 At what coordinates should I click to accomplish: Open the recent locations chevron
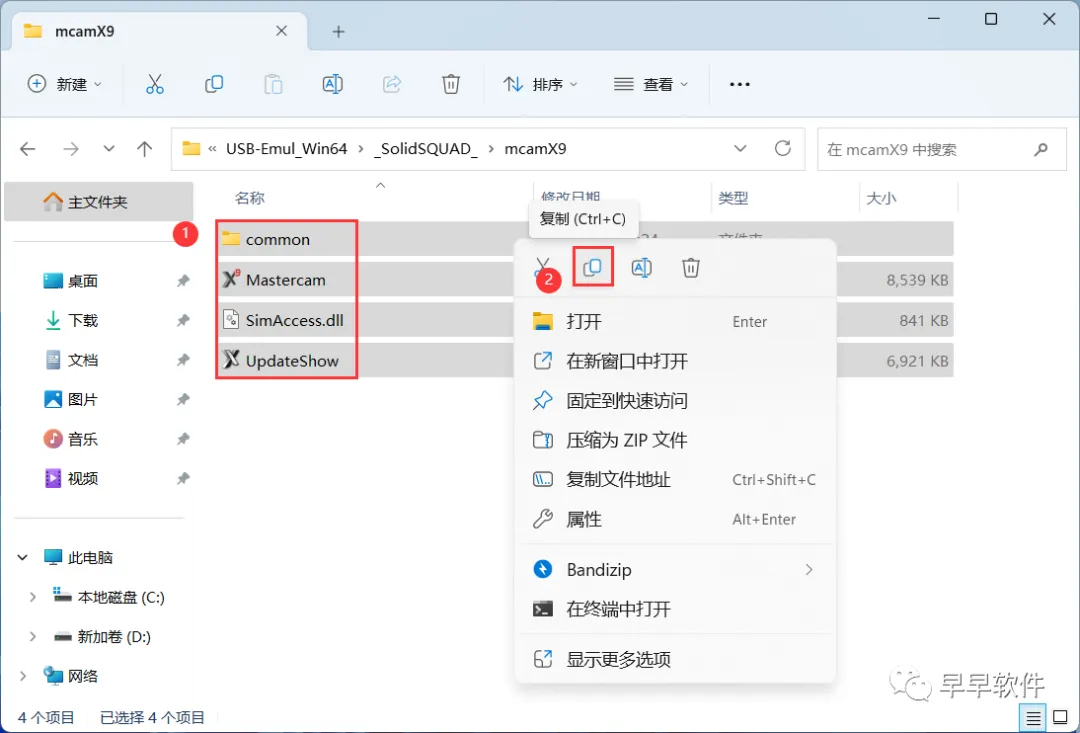[108, 149]
